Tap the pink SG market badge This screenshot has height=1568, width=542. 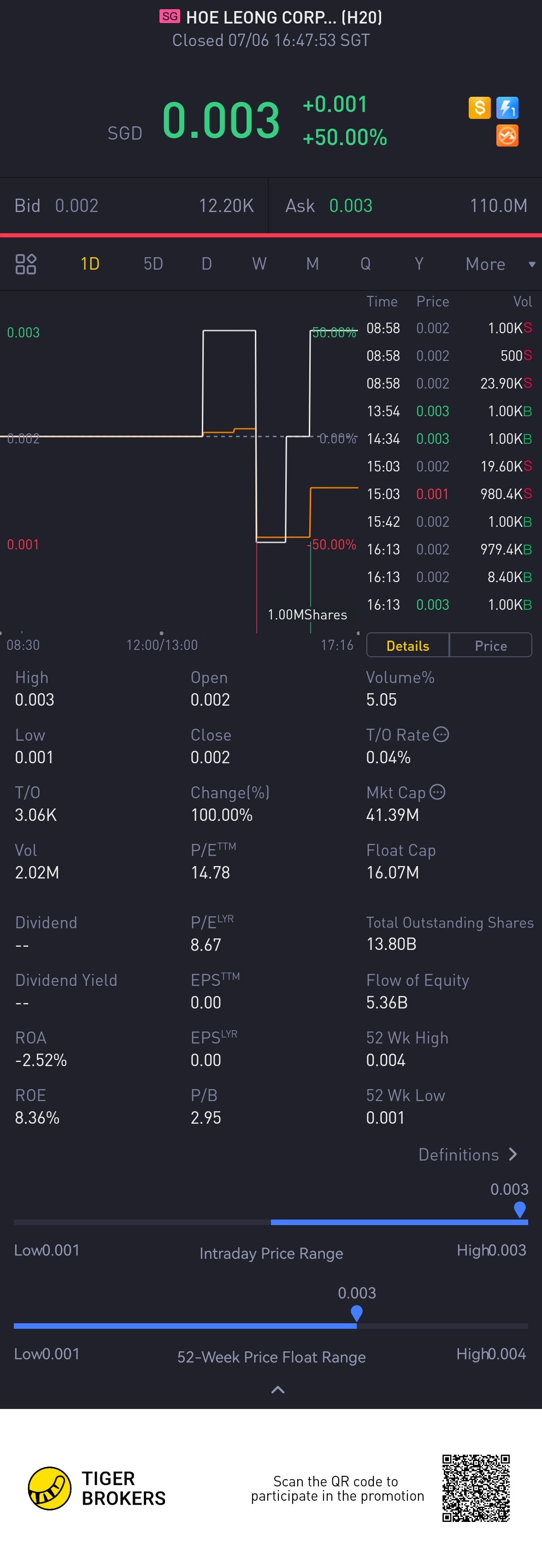coord(169,17)
